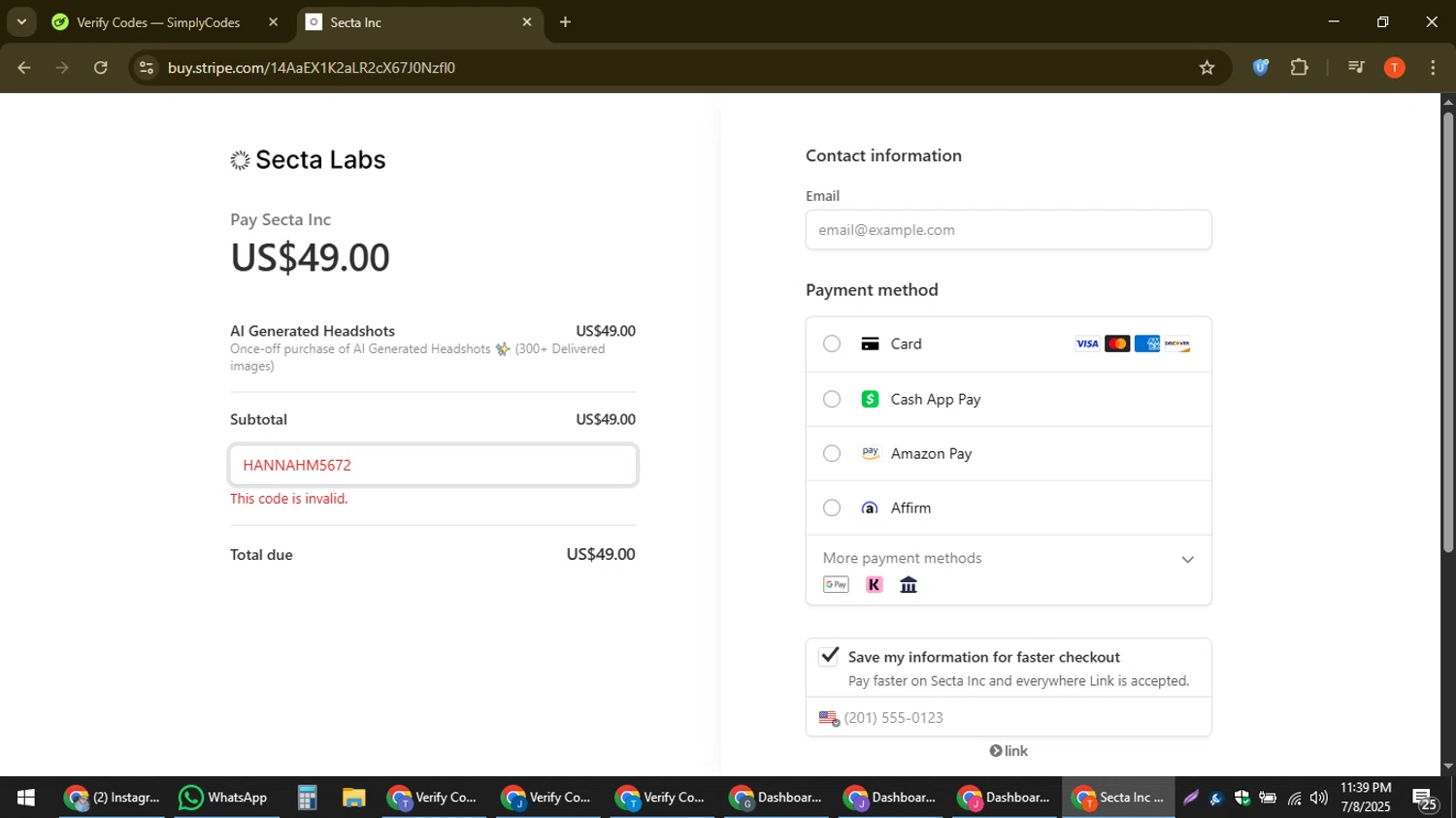Click the Discover card logo
The width and height of the screenshot is (1456, 818).
[1177, 344]
